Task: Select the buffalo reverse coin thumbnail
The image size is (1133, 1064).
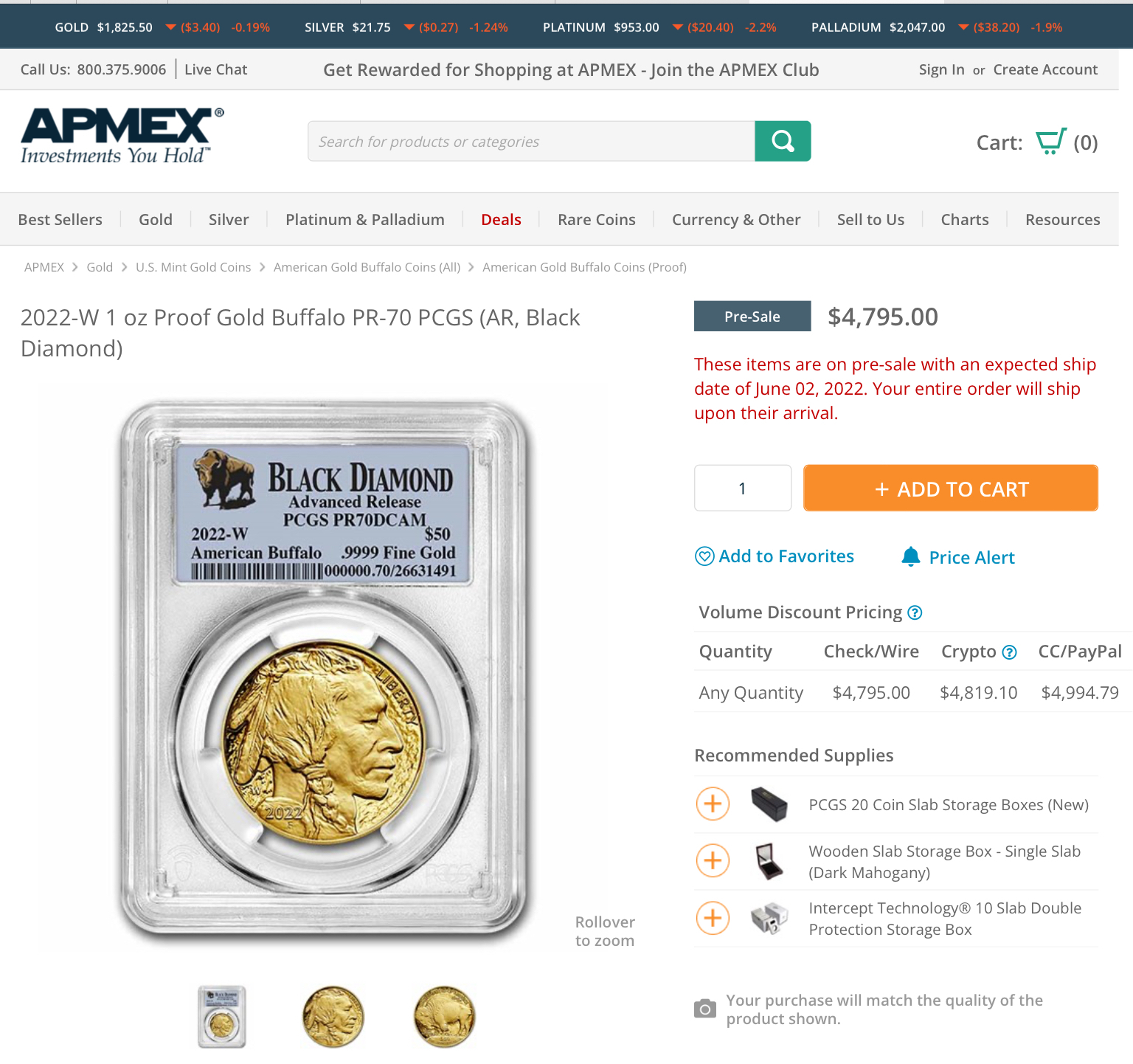Action: click(444, 1017)
